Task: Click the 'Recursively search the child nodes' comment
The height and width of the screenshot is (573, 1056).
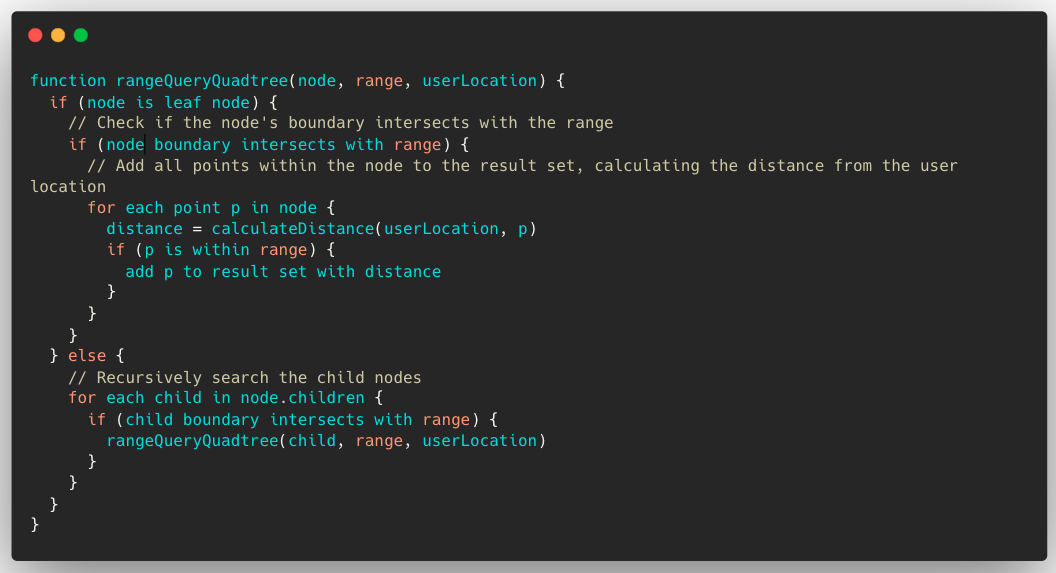Action: pyautogui.click(x=244, y=377)
